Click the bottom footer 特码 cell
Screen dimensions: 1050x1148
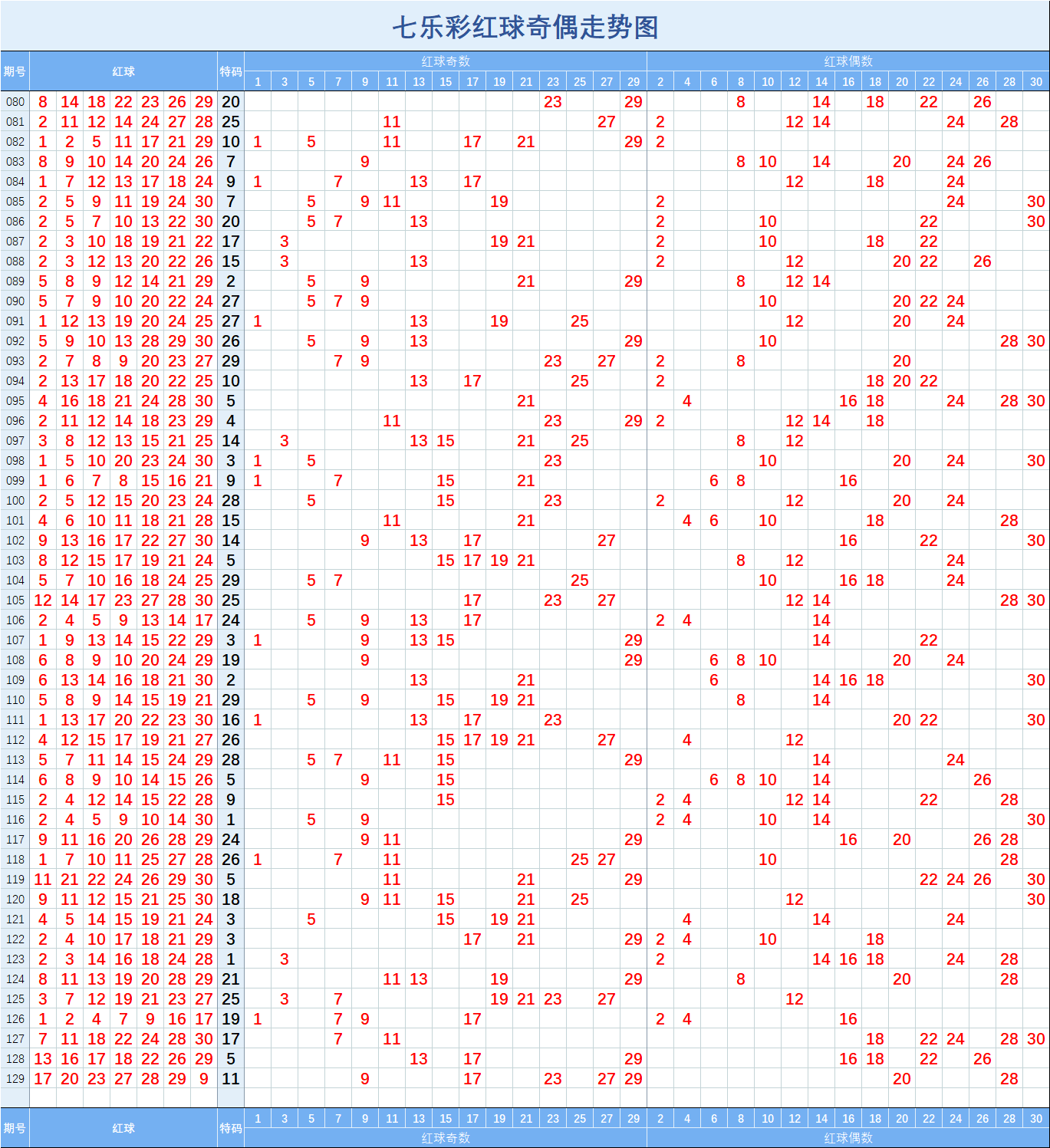click(231, 1128)
